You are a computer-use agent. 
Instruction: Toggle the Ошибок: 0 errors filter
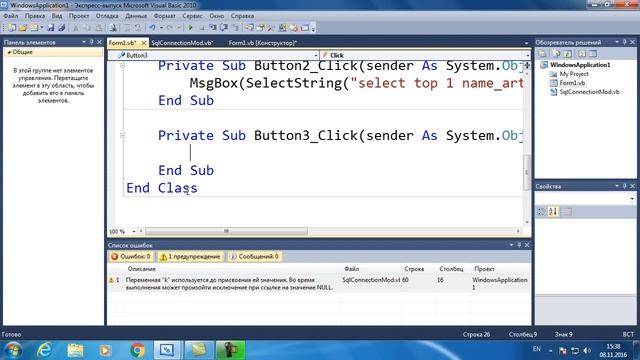pos(131,256)
